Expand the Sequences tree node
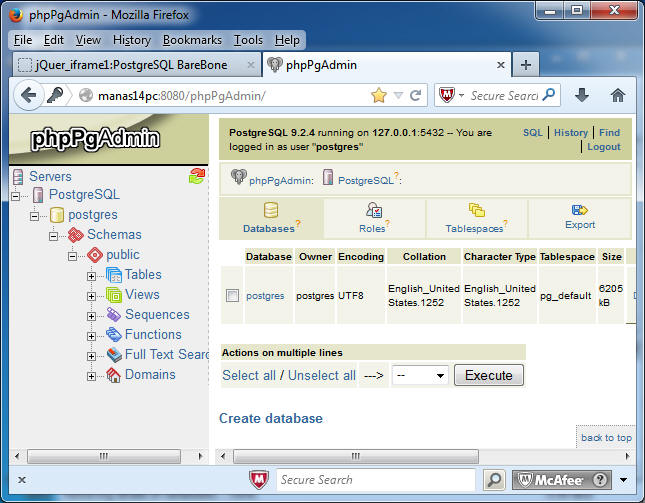 [x=91, y=316]
